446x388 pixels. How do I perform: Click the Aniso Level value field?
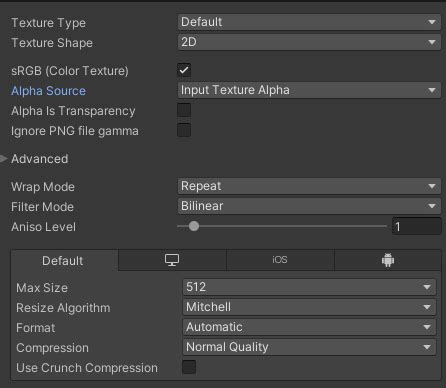pyautogui.click(x=417, y=227)
